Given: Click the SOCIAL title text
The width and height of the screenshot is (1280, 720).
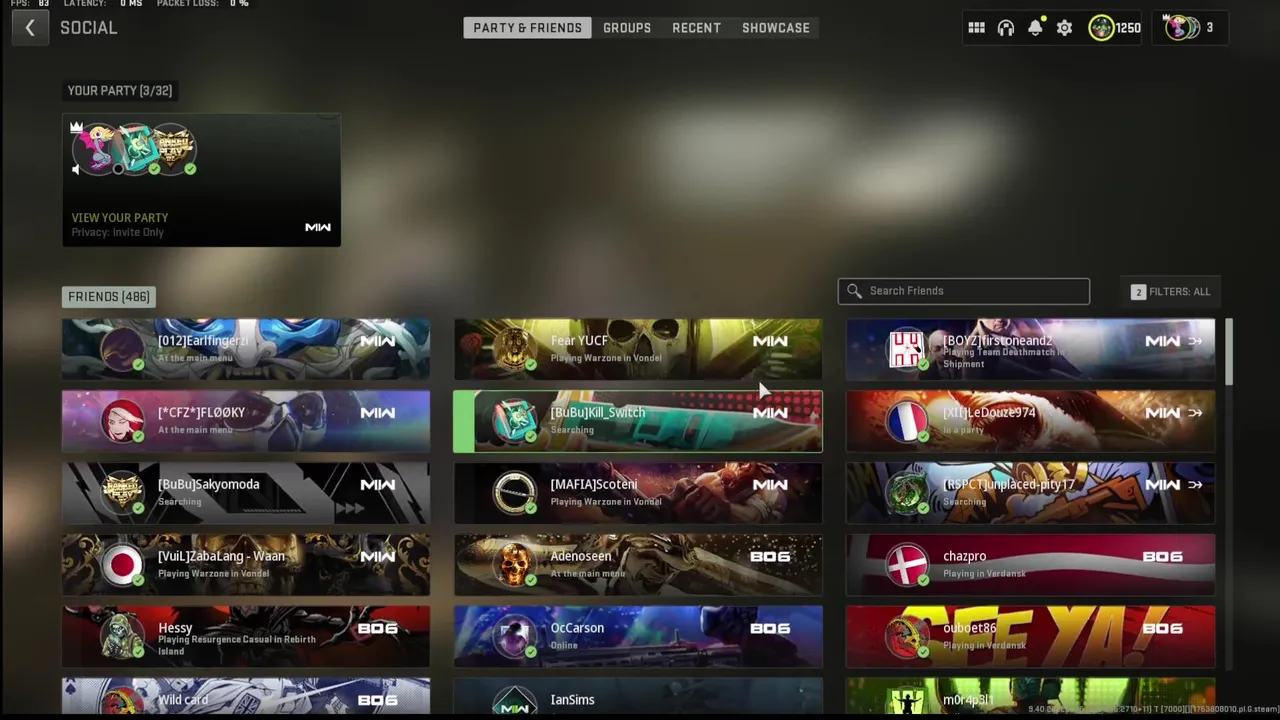Looking at the screenshot, I should 88,28.
